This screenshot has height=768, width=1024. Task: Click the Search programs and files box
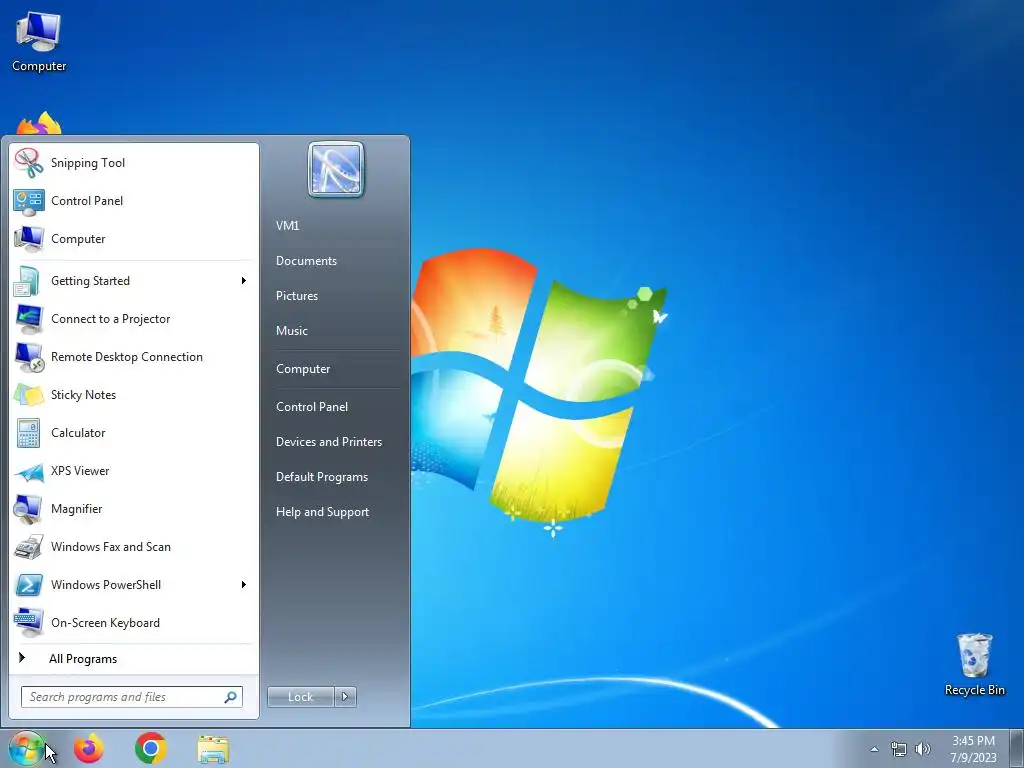(132, 697)
